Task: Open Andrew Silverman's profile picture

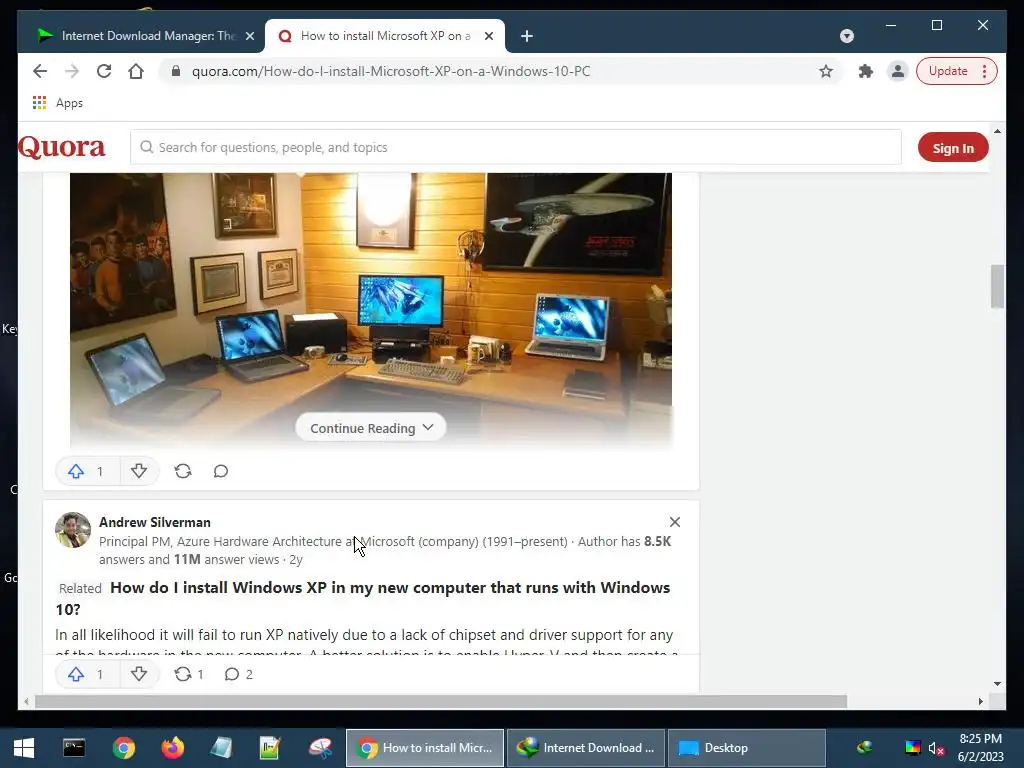Action: (x=72, y=530)
